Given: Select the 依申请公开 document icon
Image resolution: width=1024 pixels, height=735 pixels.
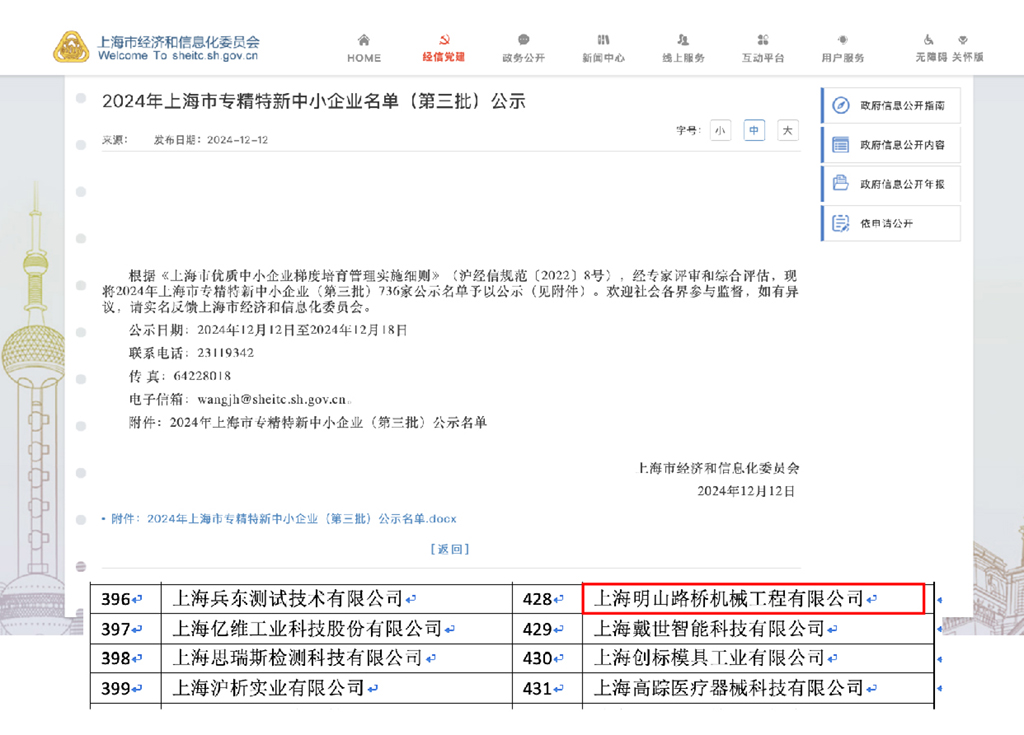Looking at the screenshot, I should tap(838, 223).
